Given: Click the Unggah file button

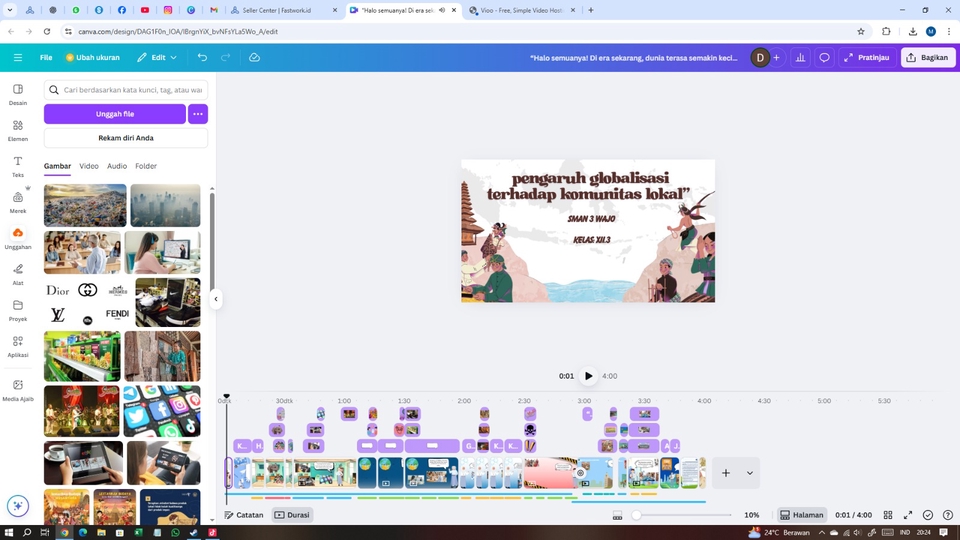Looking at the screenshot, I should 114,114.
